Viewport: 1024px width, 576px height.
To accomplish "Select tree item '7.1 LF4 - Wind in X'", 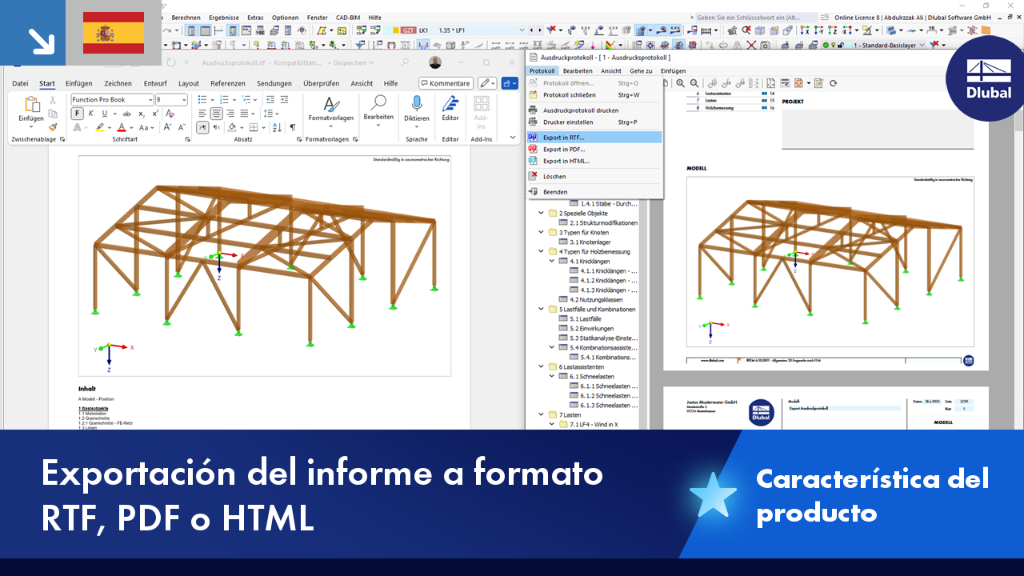I will (x=593, y=424).
